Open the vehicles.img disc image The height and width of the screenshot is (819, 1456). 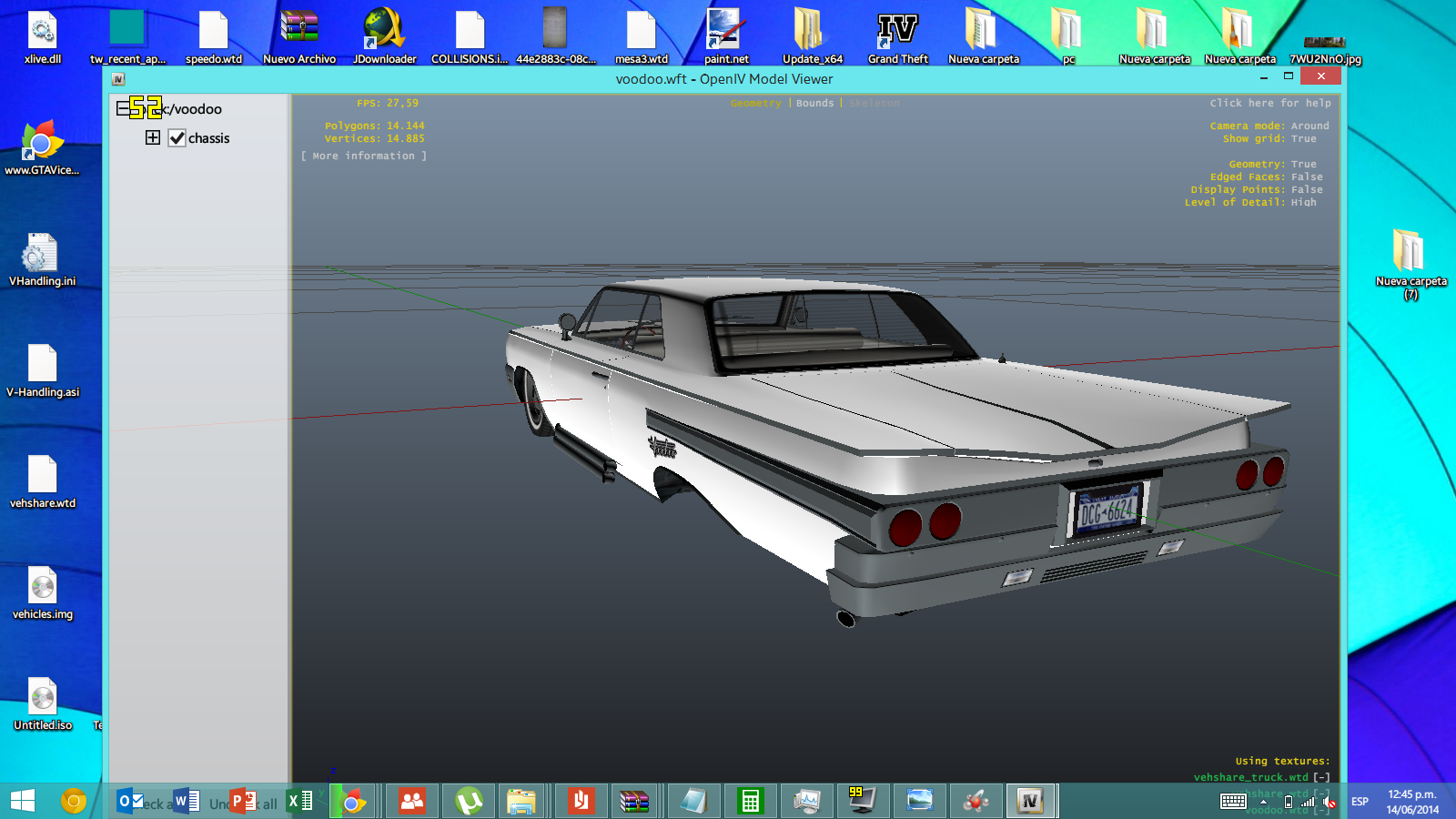pos(43,593)
